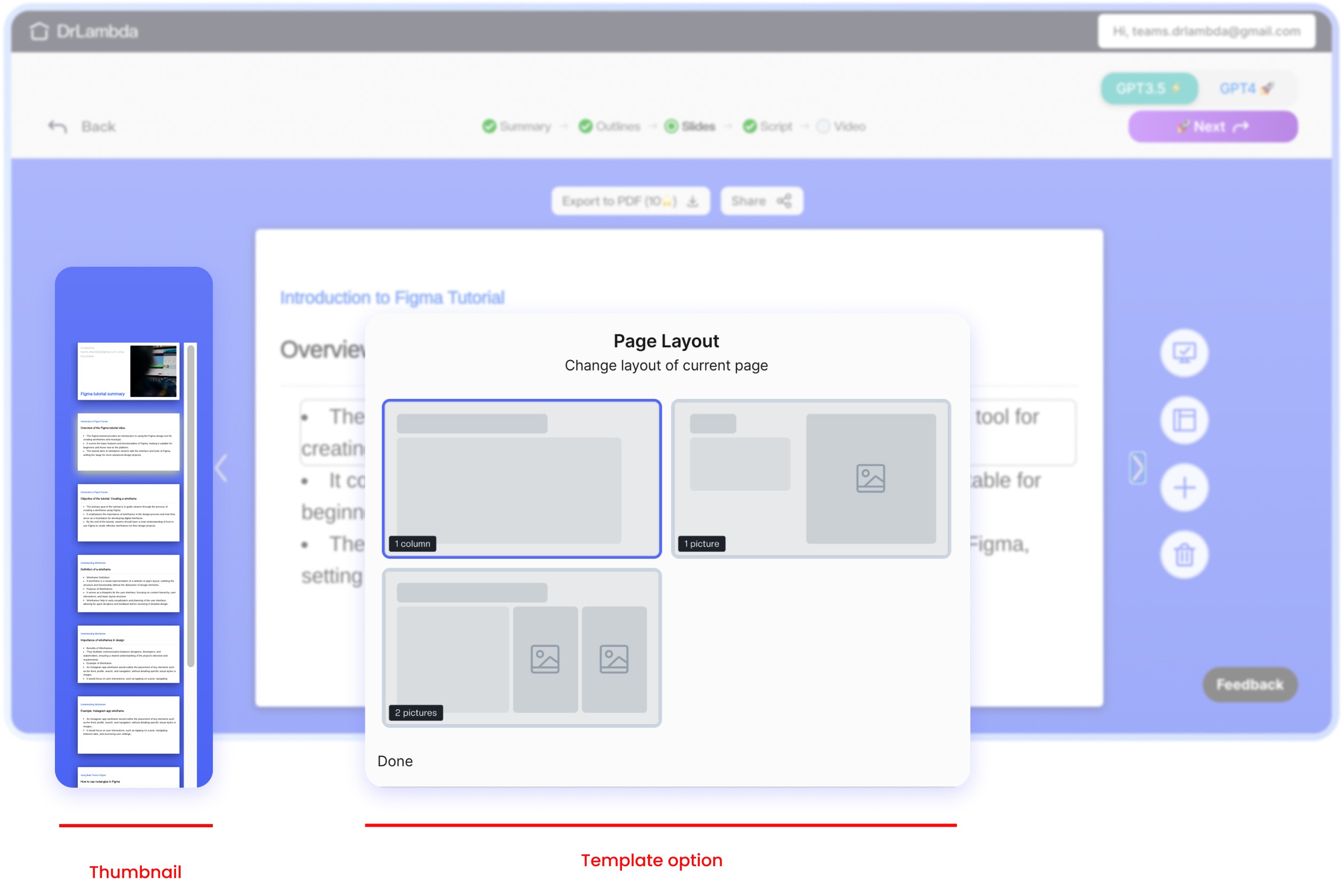This screenshot has height=896, width=1342.
Task: Click the Back arrow icon
Action: point(58,126)
